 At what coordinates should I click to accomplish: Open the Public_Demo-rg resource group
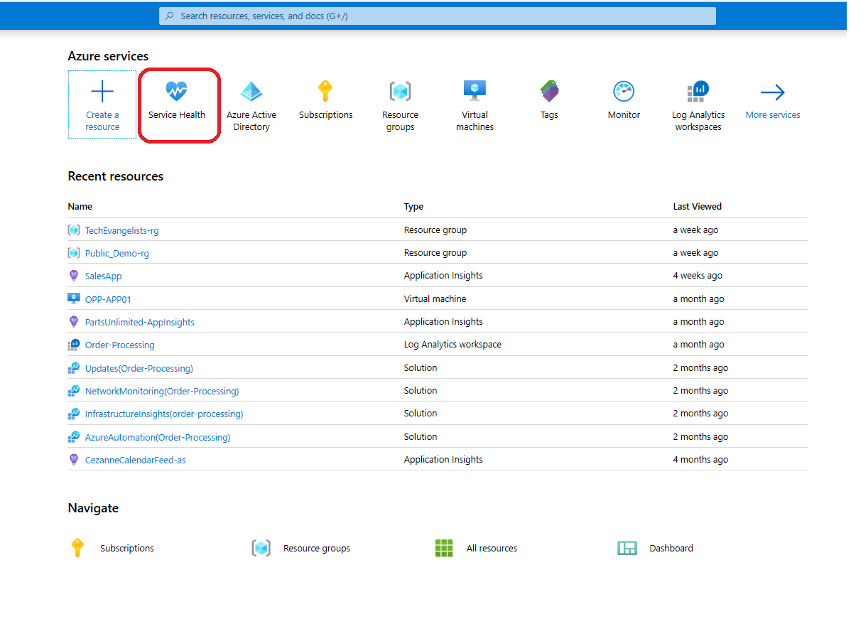pyautogui.click(x=116, y=252)
